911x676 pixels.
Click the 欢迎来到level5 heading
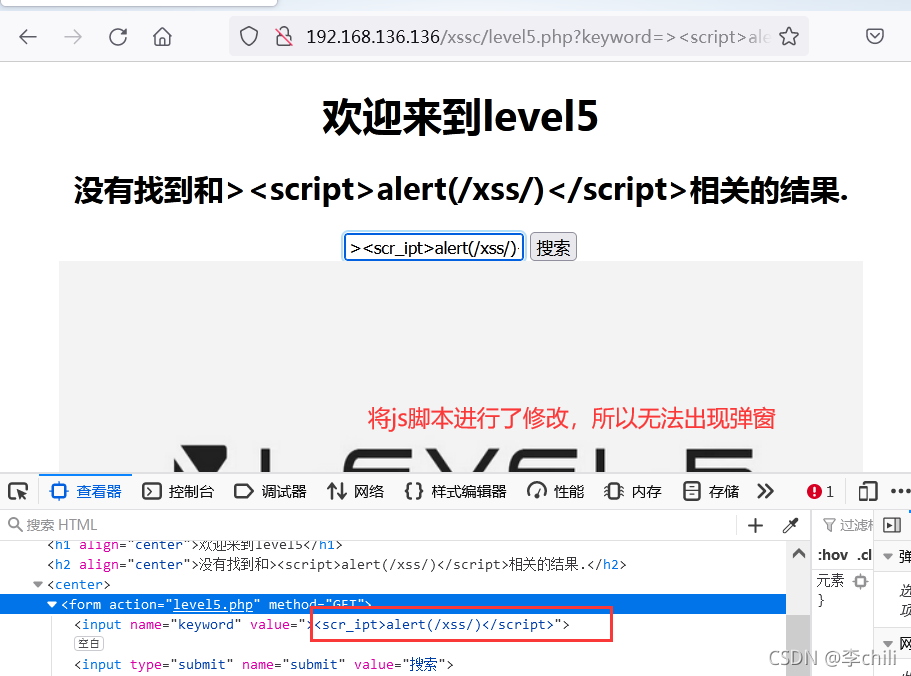coord(460,117)
